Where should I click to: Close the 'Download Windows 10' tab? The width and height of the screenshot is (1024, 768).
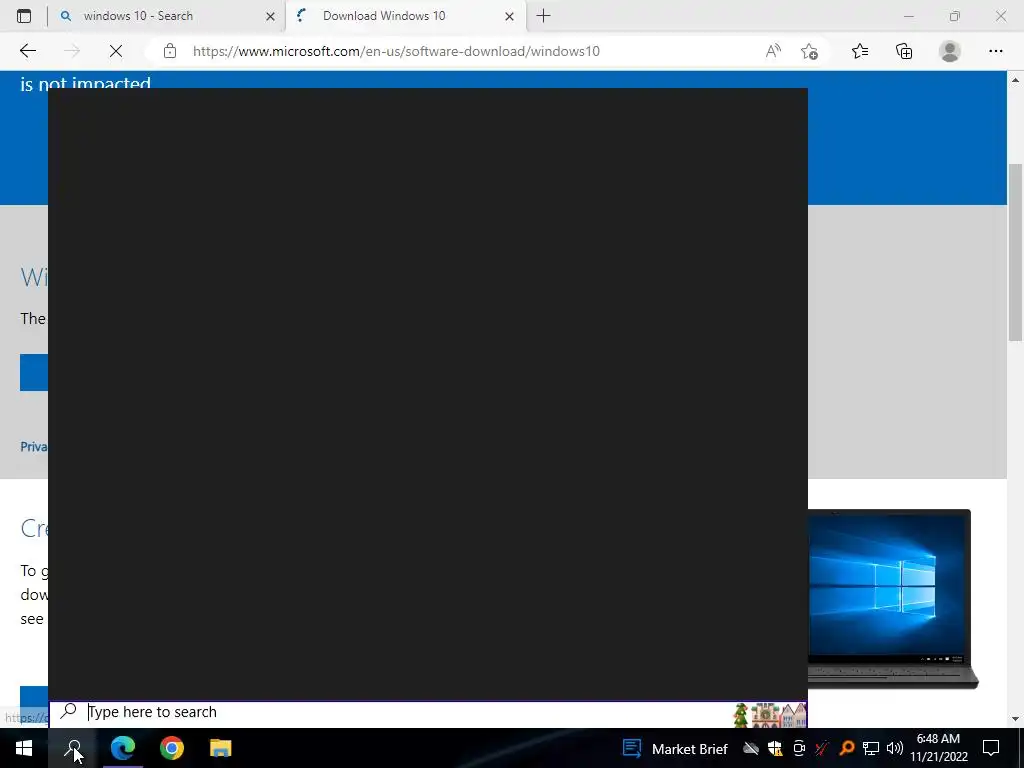point(509,16)
